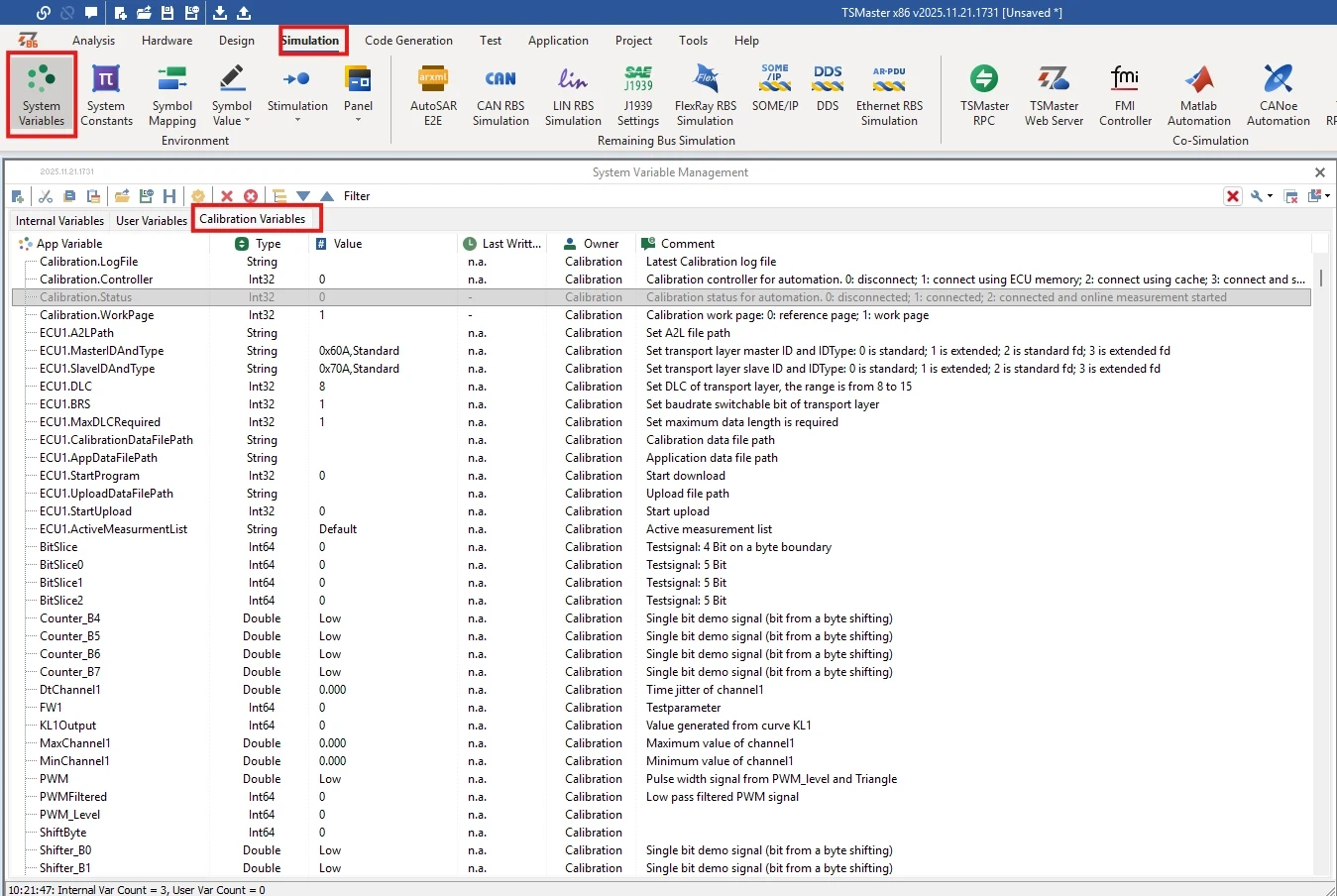The height and width of the screenshot is (896, 1337).
Task: Close the System Variable Management panel
Action: click(x=1320, y=172)
